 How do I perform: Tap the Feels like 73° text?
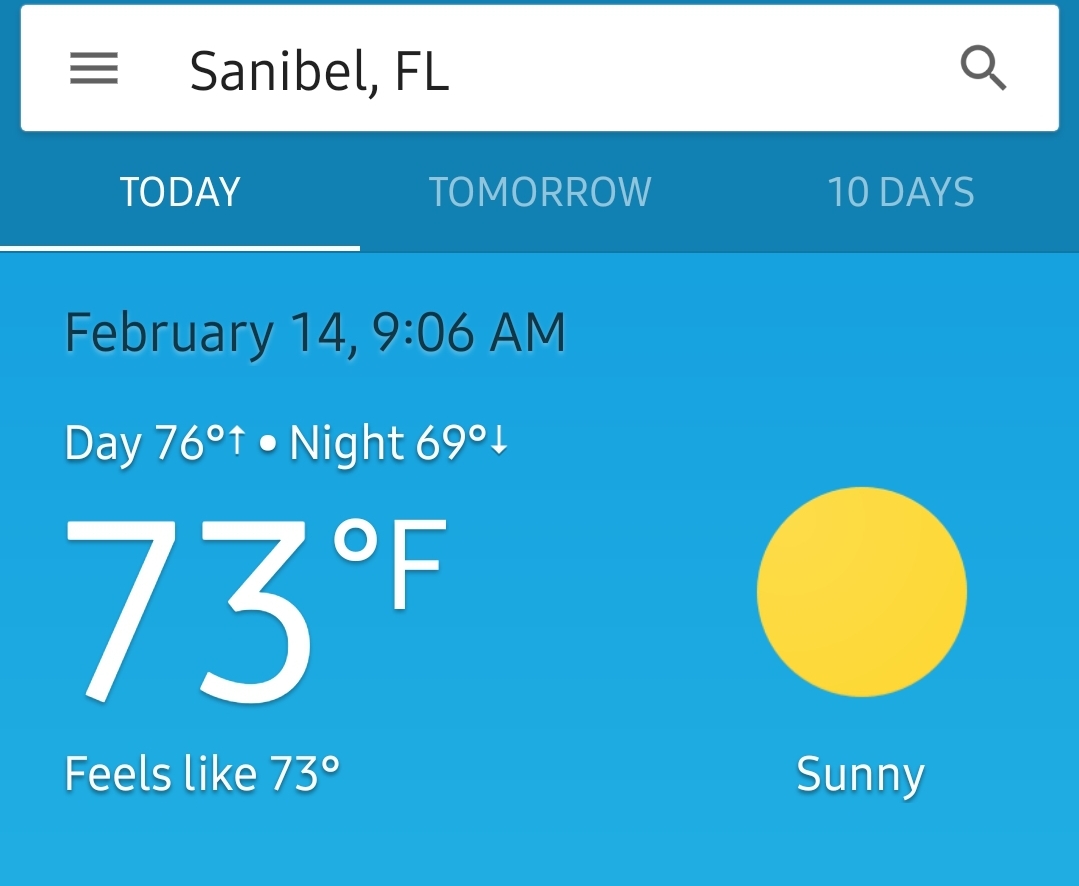pos(202,774)
